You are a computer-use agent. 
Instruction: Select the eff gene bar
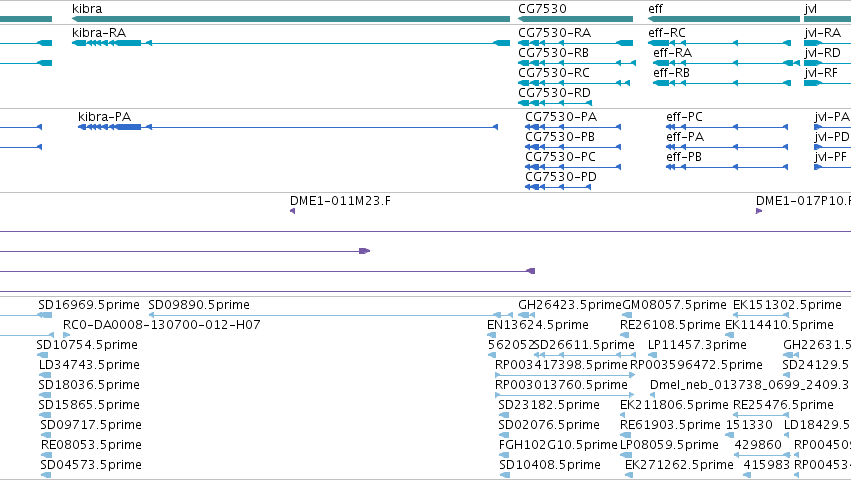pos(724,19)
